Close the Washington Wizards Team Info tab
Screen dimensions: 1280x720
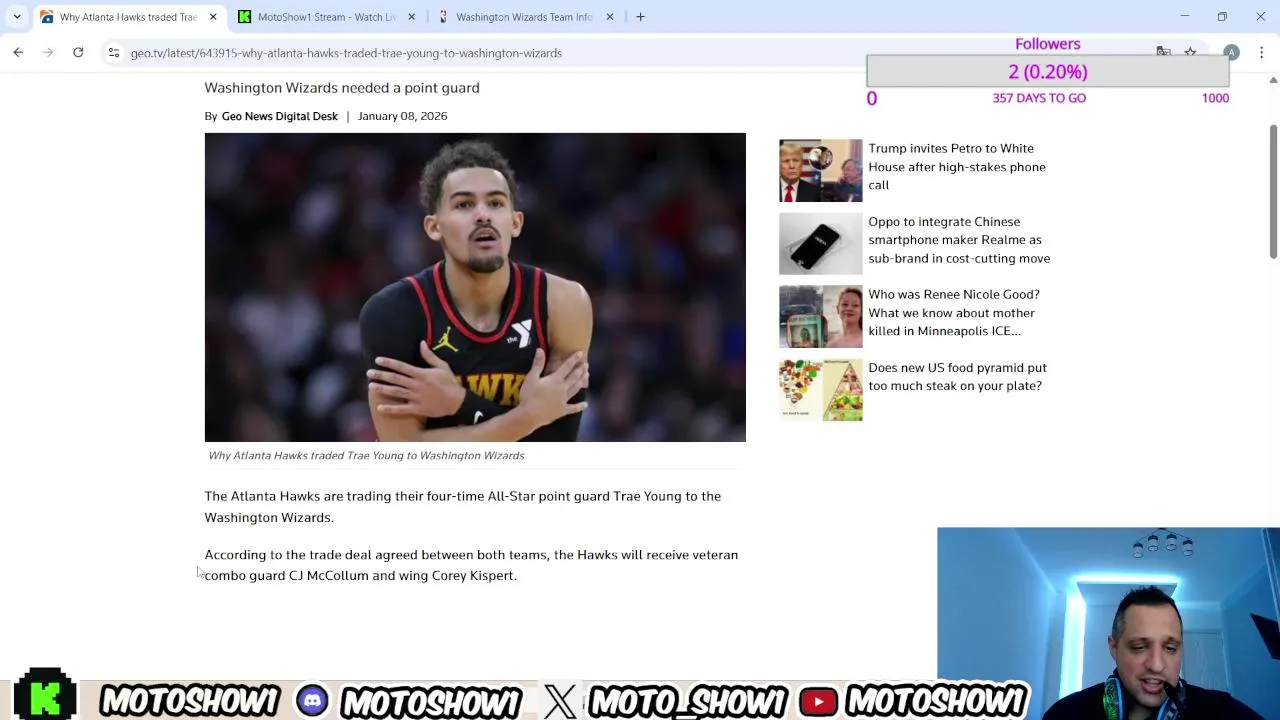click(x=609, y=17)
